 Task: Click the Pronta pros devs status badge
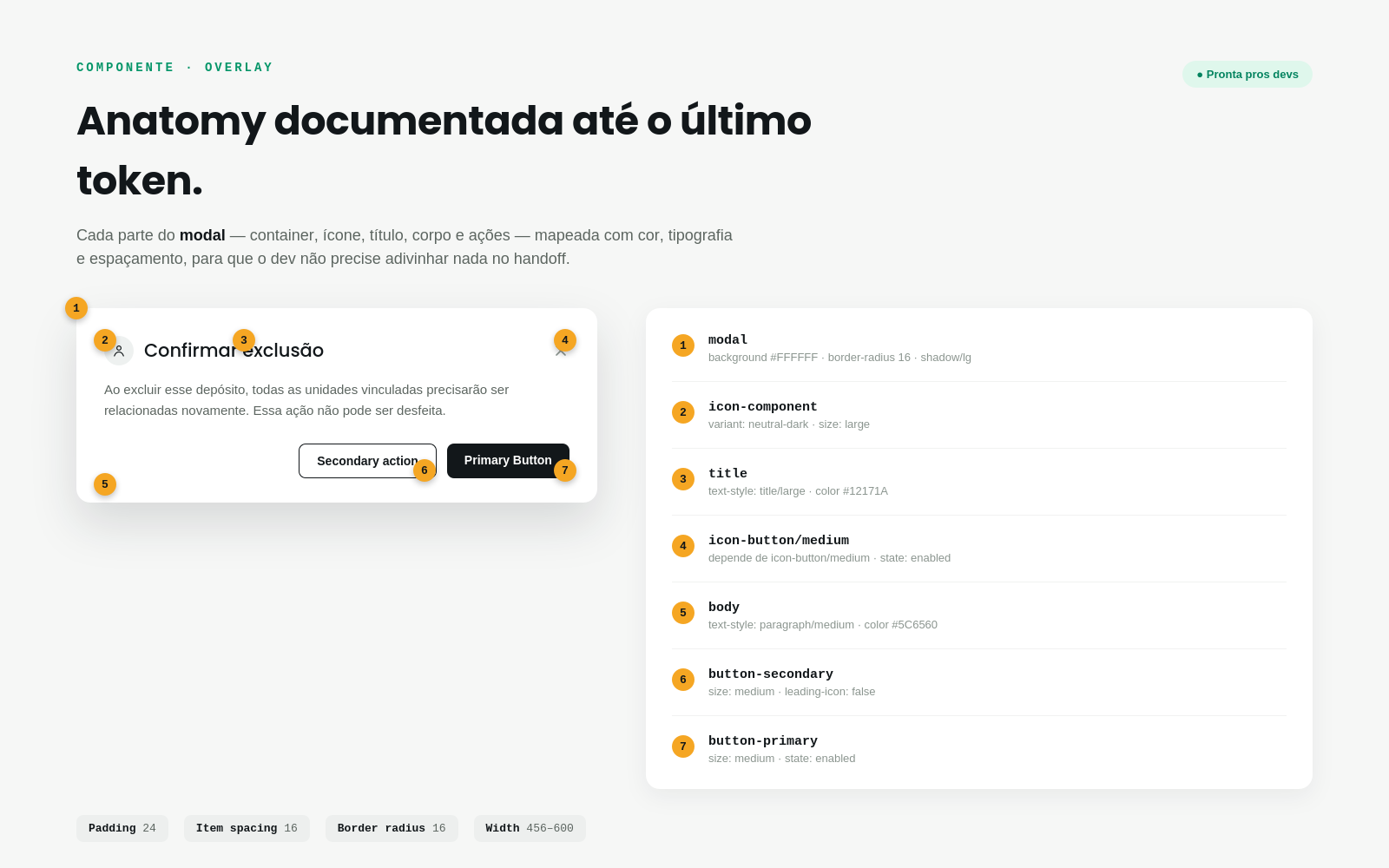[1247, 74]
